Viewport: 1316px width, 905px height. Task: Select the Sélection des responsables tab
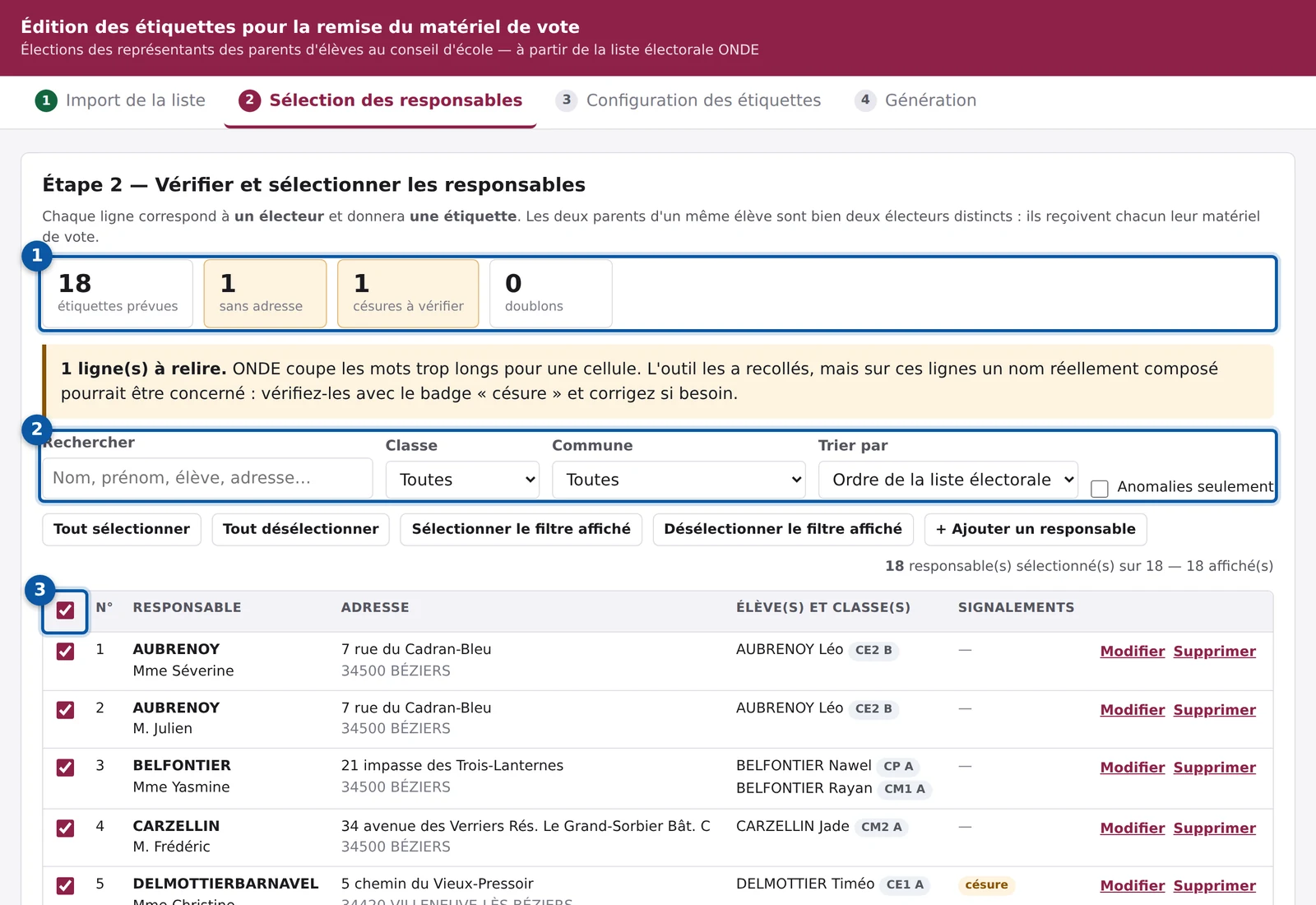(380, 100)
